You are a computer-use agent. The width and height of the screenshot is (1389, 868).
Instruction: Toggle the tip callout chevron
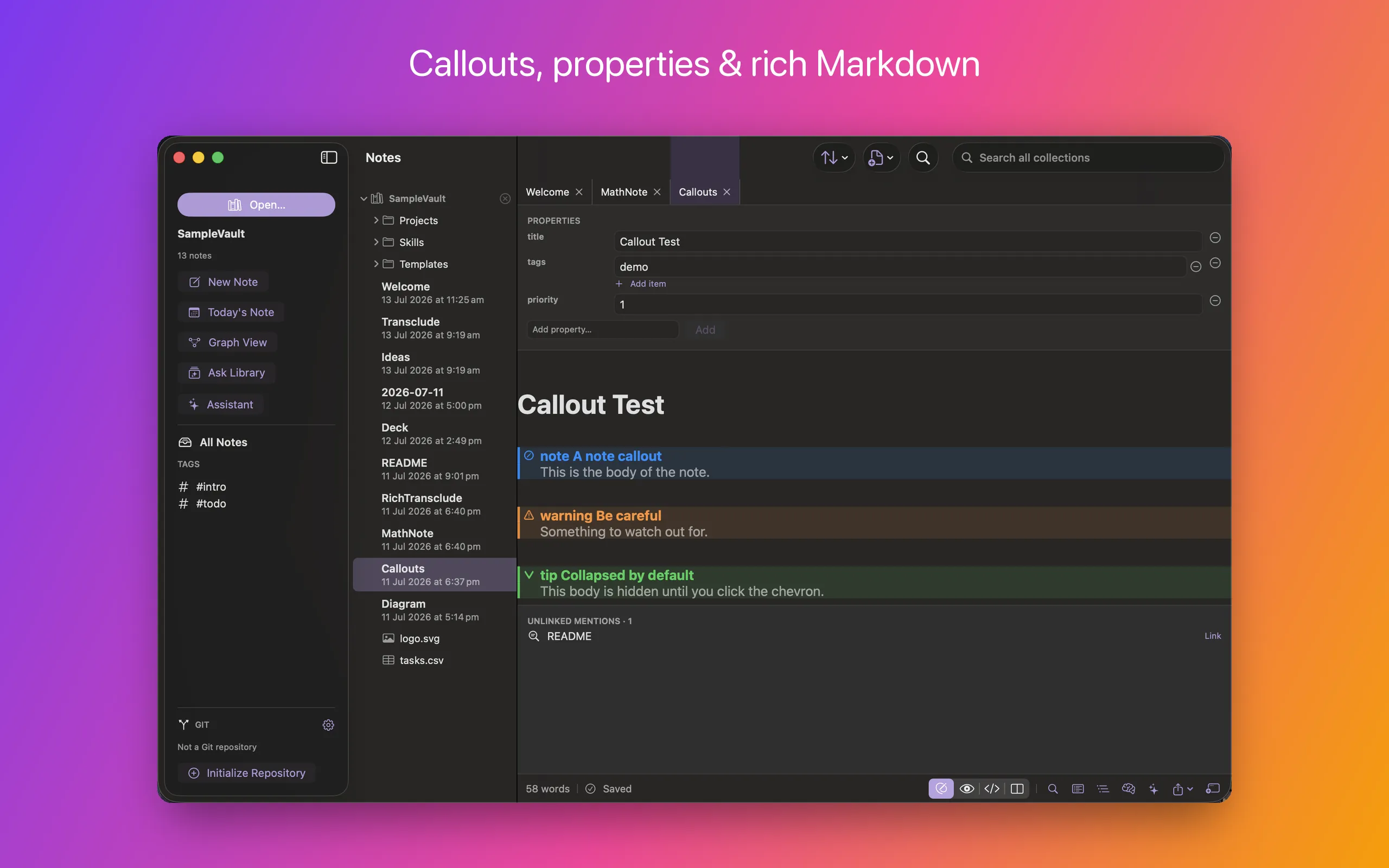(x=528, y=575)
